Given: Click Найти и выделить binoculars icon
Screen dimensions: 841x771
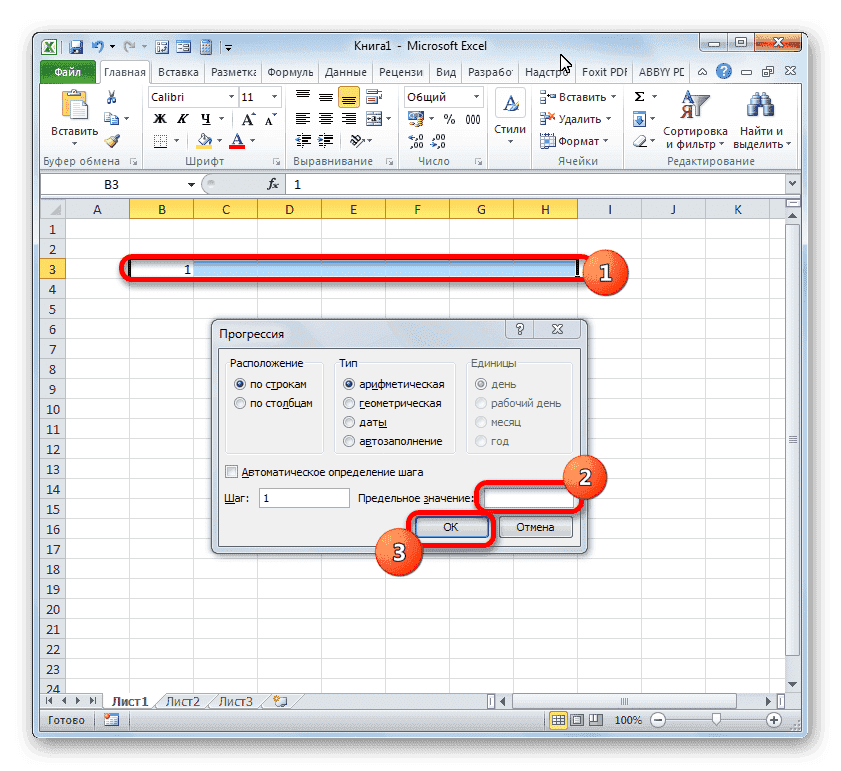Looking at the screenshot, I should (759, 104).
